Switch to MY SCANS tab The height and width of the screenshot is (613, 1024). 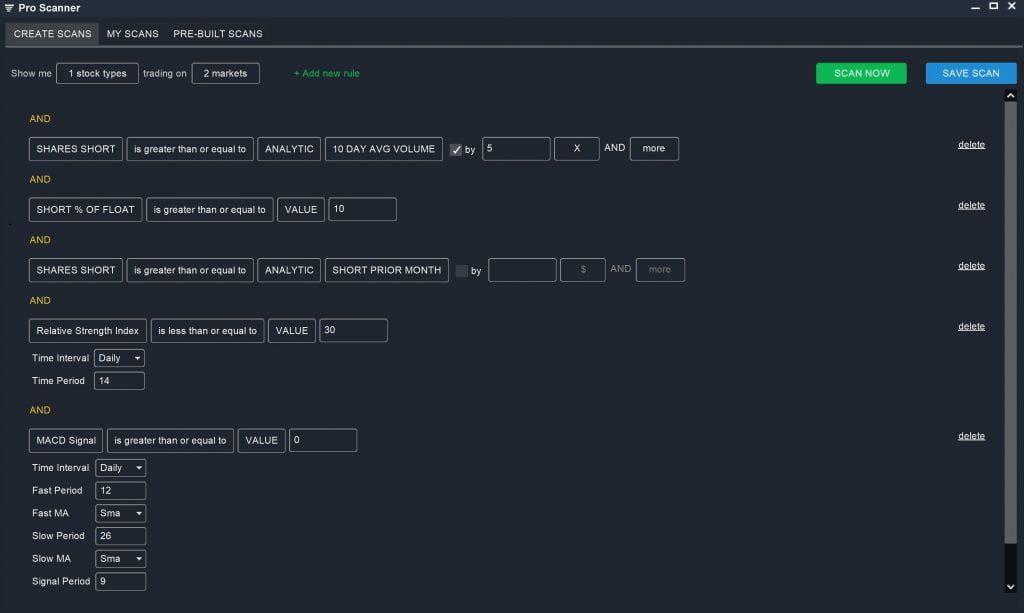pos(133,33)
